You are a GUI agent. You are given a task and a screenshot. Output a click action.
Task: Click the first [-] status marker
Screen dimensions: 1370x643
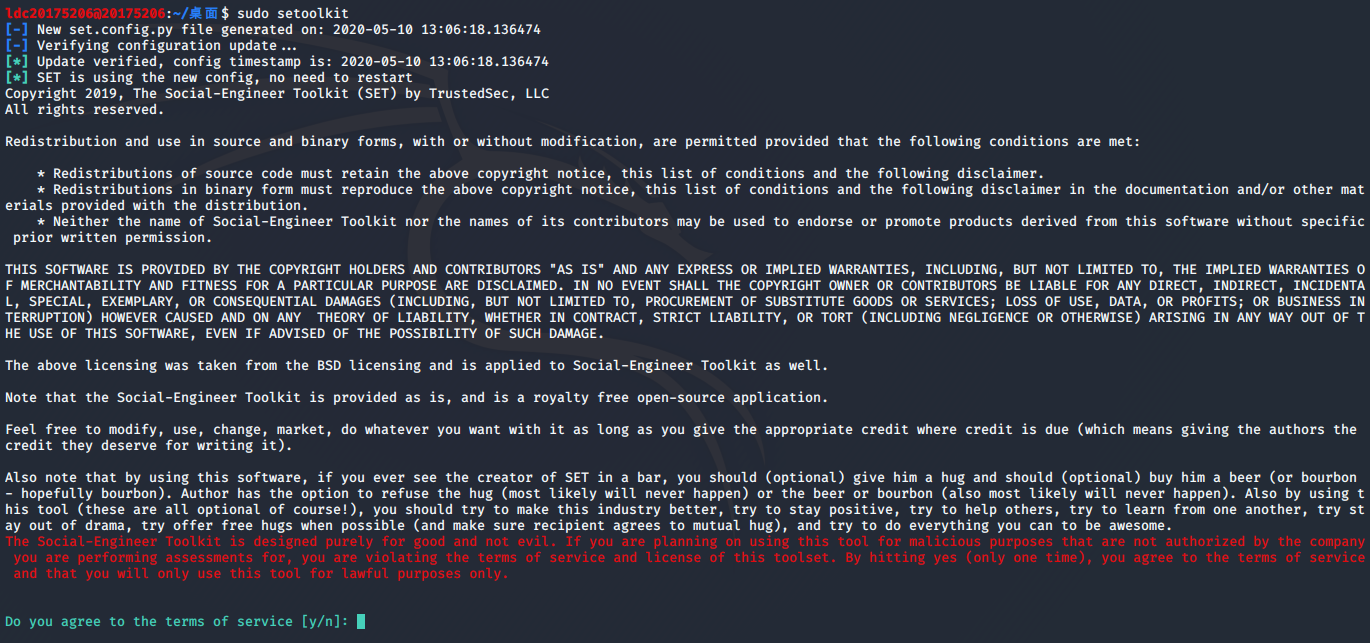(16, 30)
